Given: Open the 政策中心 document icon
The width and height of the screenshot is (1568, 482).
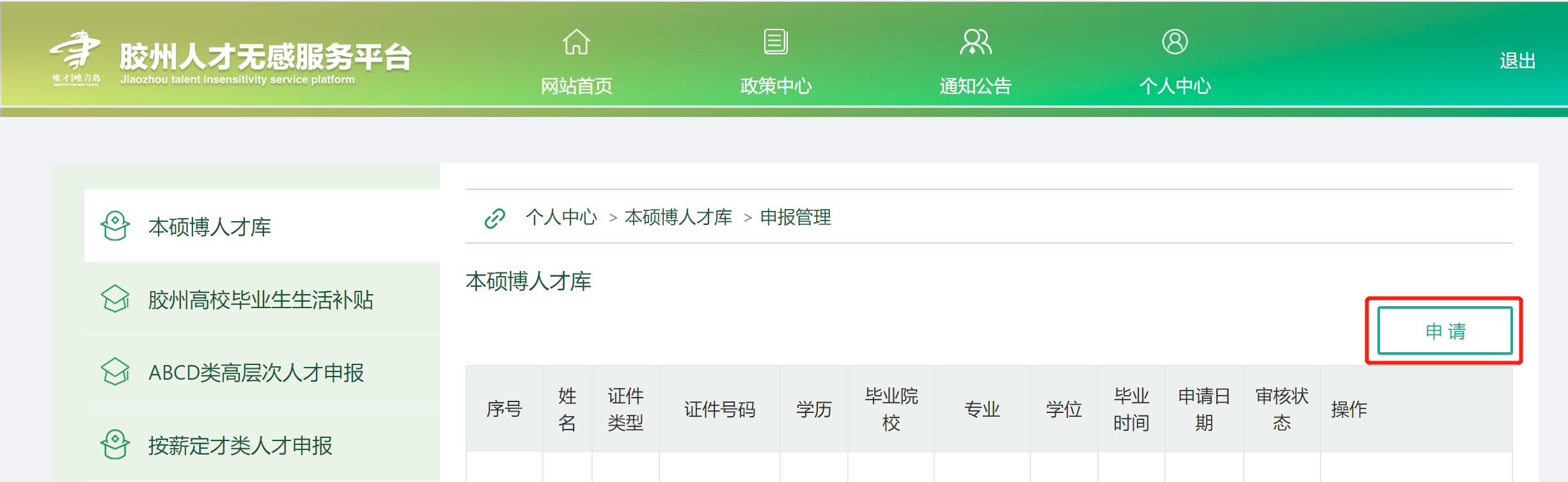Looking at the screenshot, I should 776,42.
